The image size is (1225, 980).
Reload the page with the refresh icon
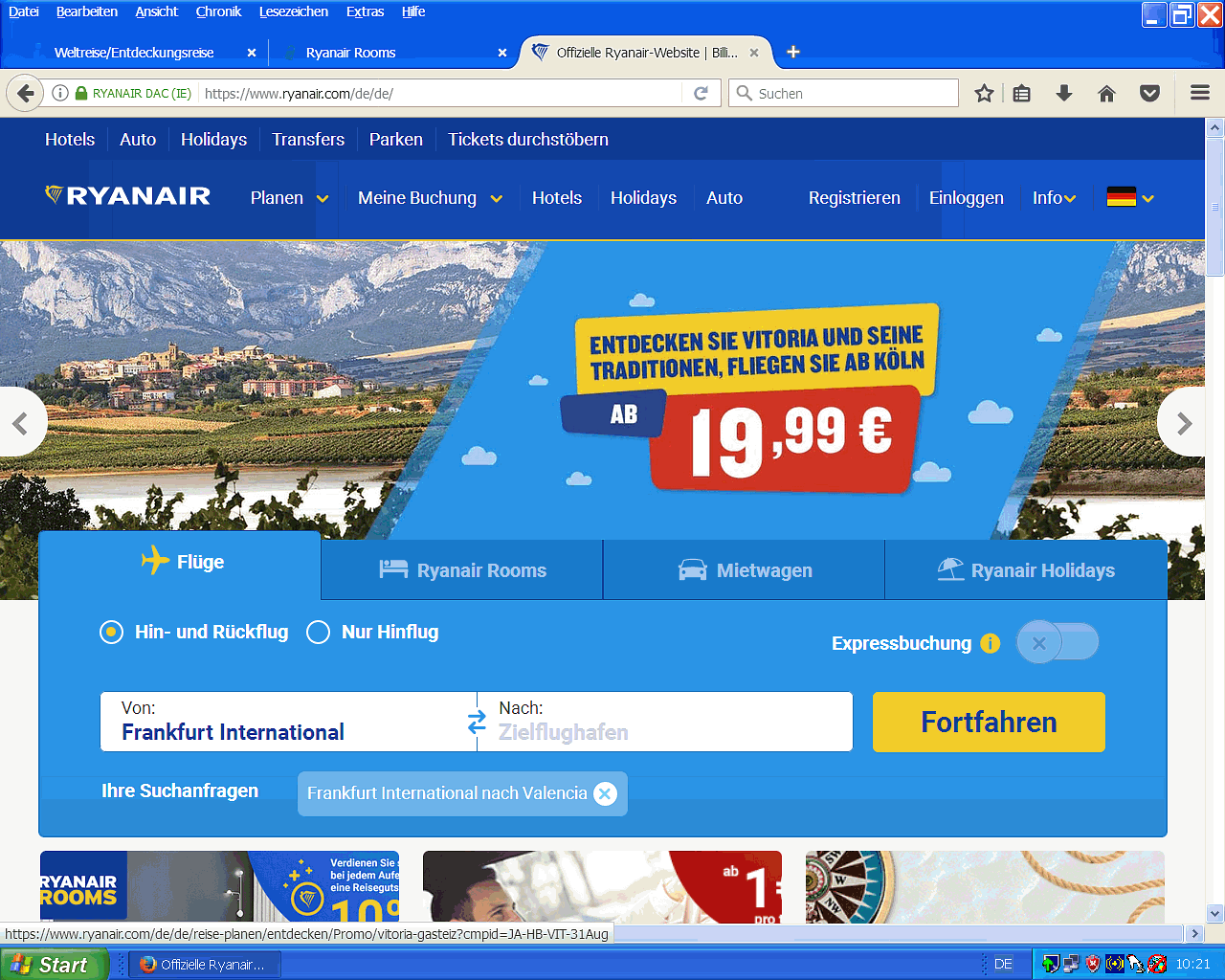701,93
